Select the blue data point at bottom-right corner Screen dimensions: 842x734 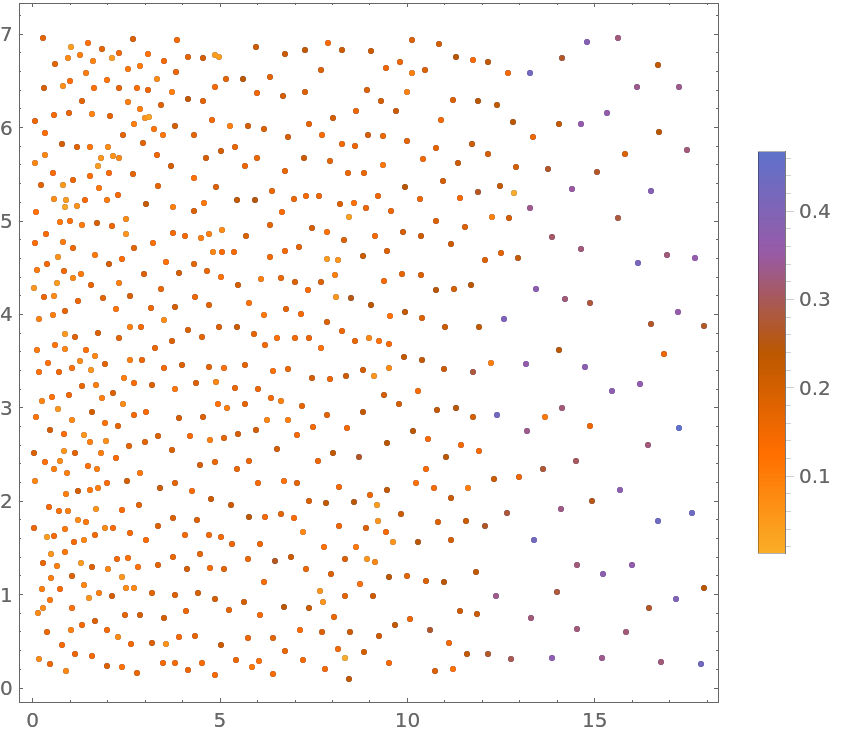click(x=701, y=664)
